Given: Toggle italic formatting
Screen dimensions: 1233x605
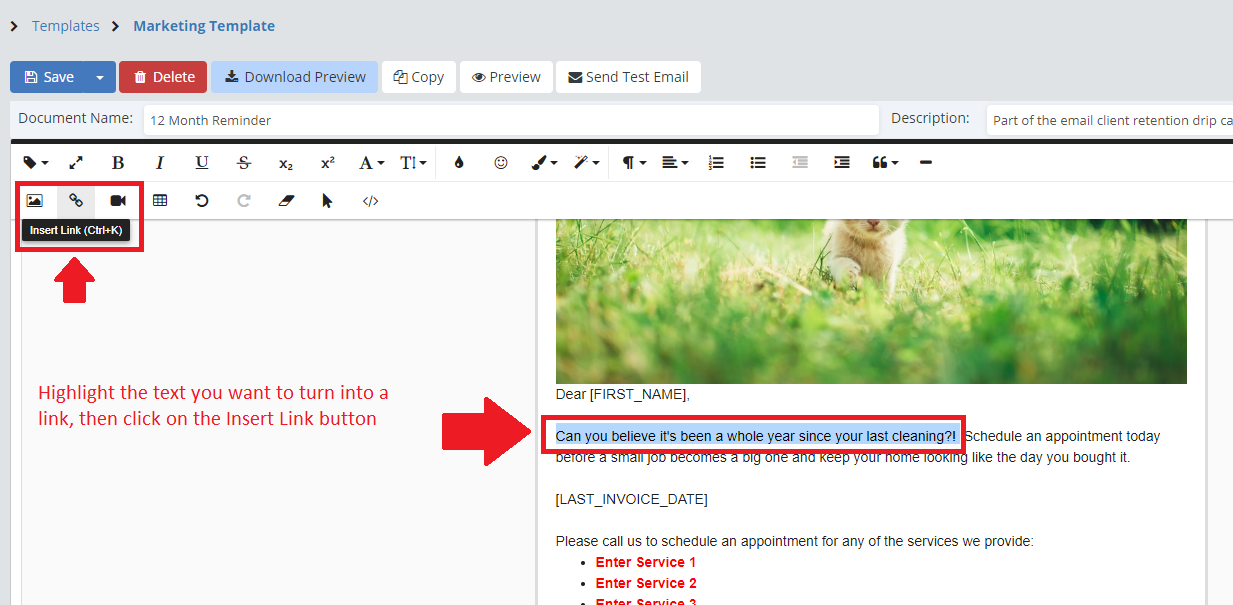Looking at the screenshot, I should (x=159, y=163).
